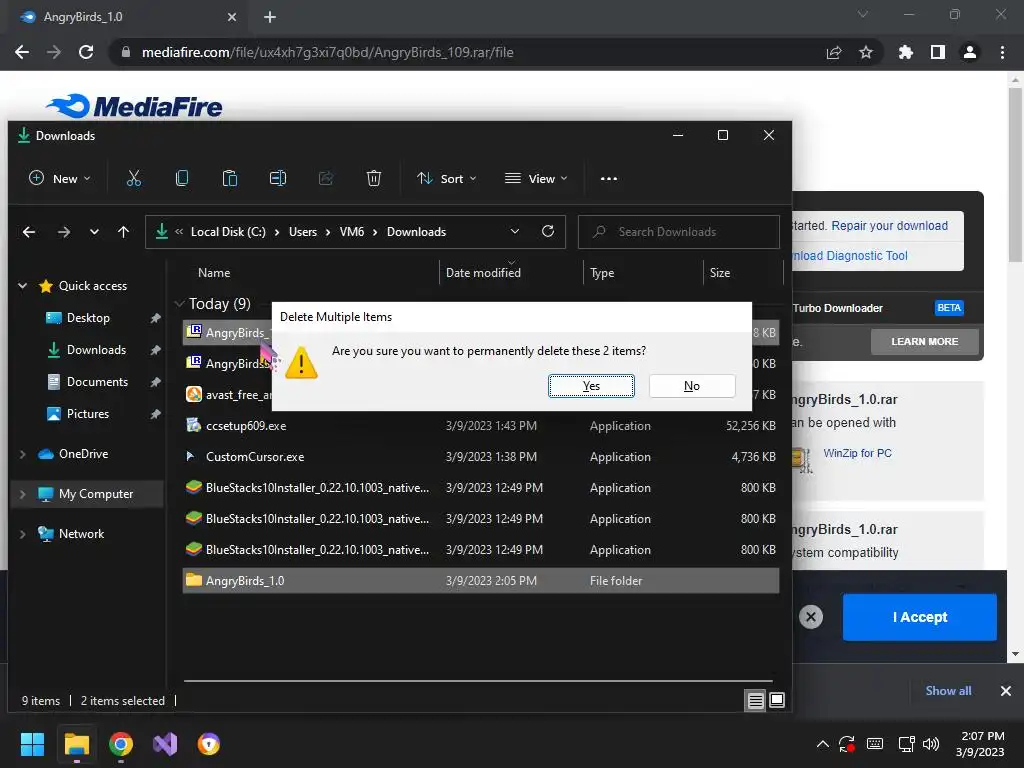
Task: Click VM6 in the breadcrumb path
Action: [x=352, y=232]
